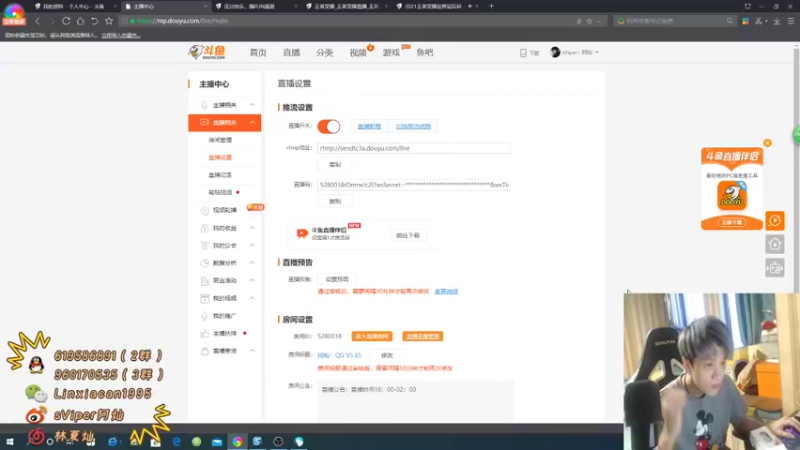The width and height of the screenshot is (800, 450).
Task: Open 视频轮播 in the sidebar
Action: 224,210
